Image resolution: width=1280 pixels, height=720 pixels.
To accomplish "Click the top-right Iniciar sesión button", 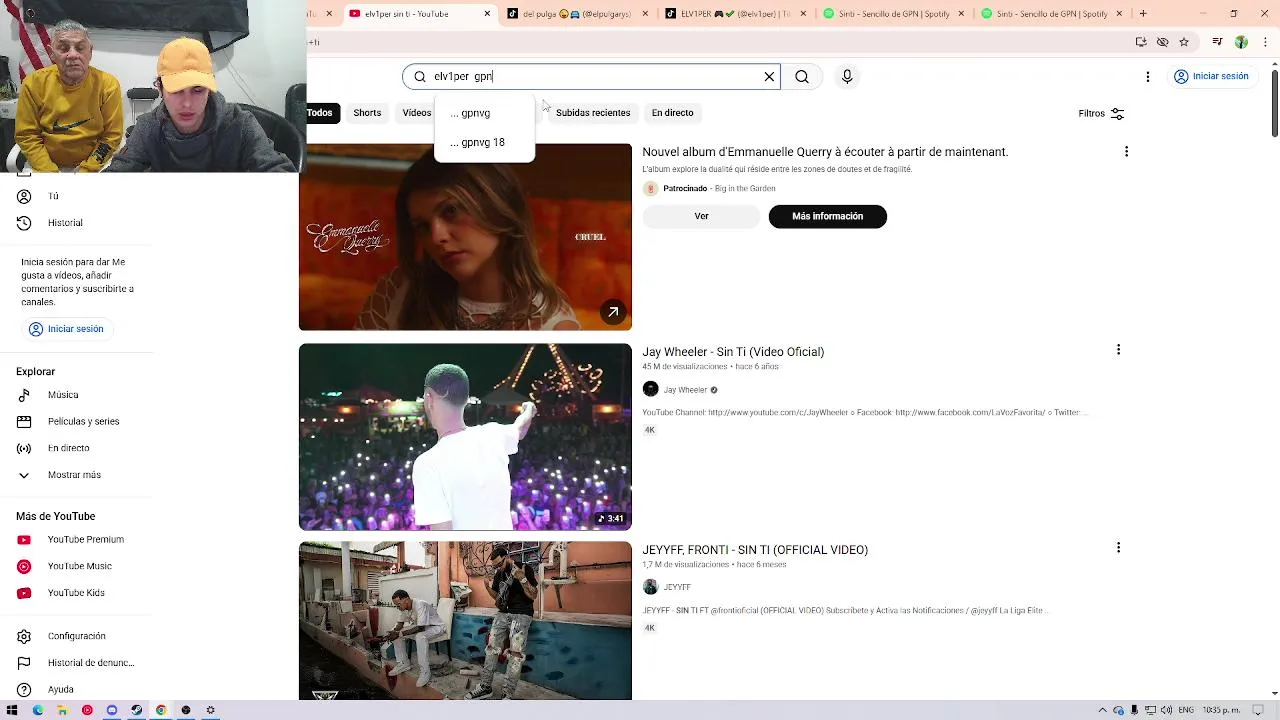I will coord(1211,76).
